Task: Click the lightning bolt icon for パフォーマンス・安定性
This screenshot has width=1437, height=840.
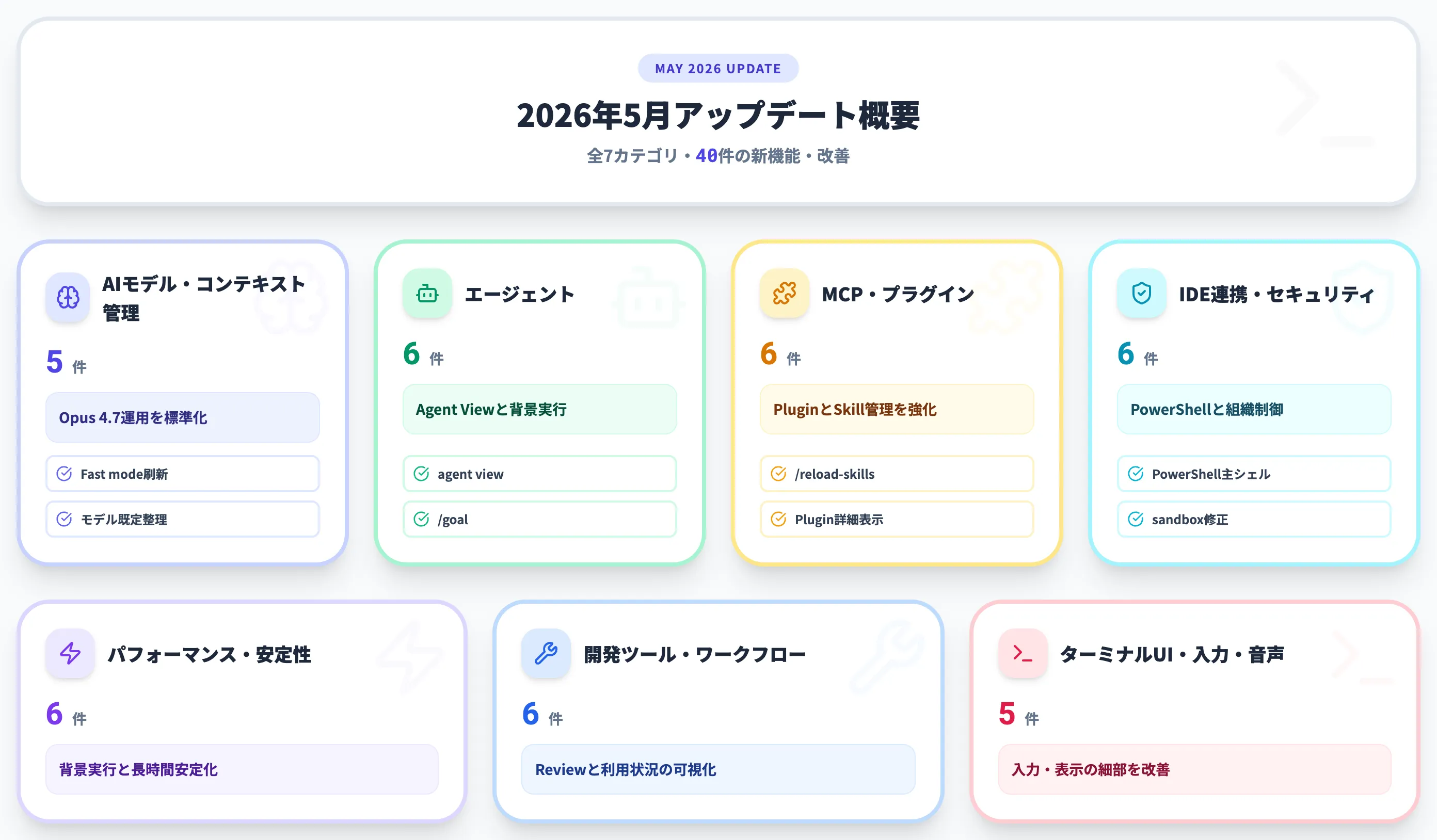Action: 70,654
